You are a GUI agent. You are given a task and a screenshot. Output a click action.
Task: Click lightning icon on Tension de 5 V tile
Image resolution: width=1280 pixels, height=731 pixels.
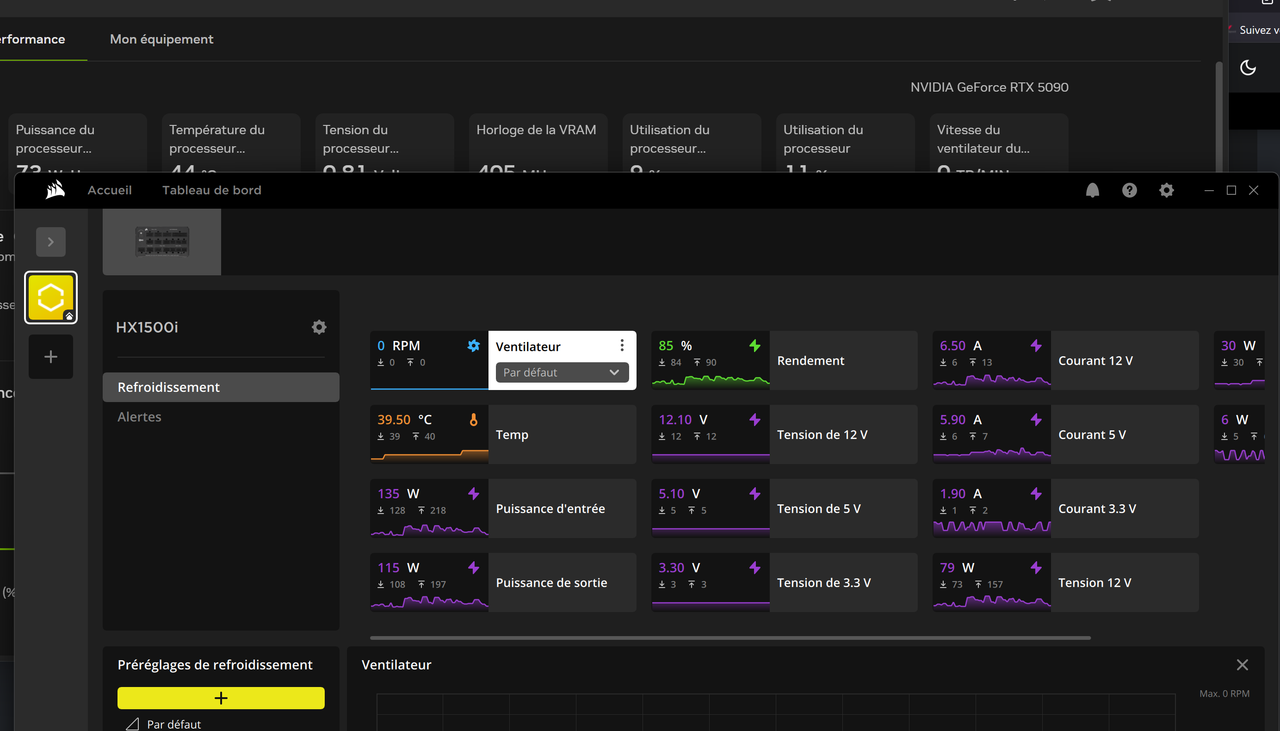click(755, 494)
